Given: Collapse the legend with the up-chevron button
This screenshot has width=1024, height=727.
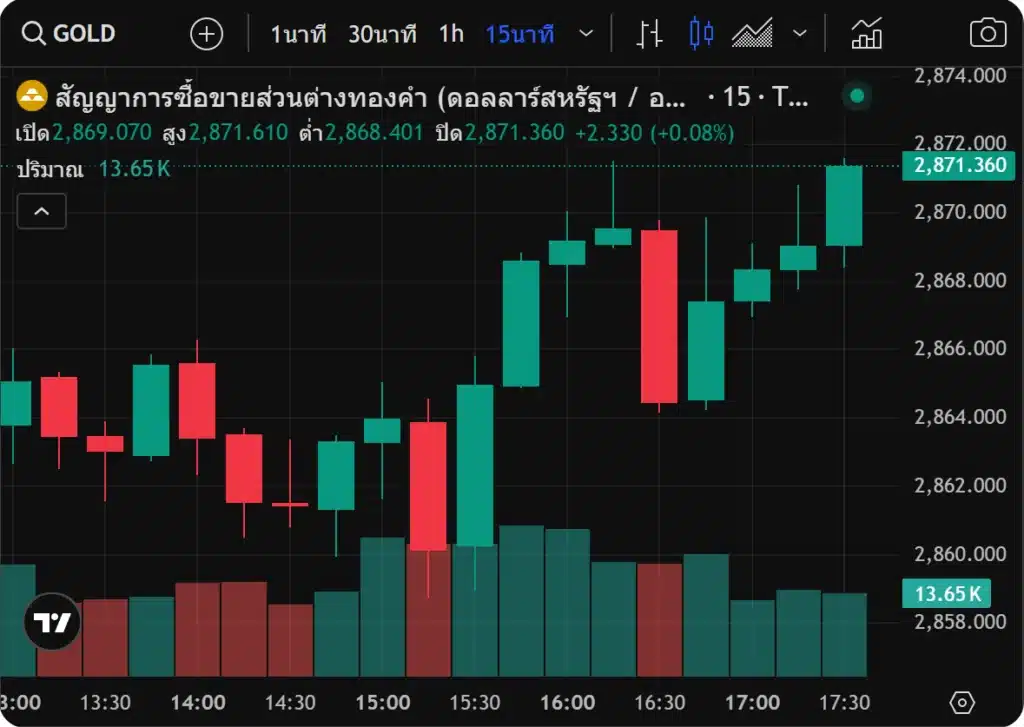Looking at the screenshot, I should [x=42, y=211].
